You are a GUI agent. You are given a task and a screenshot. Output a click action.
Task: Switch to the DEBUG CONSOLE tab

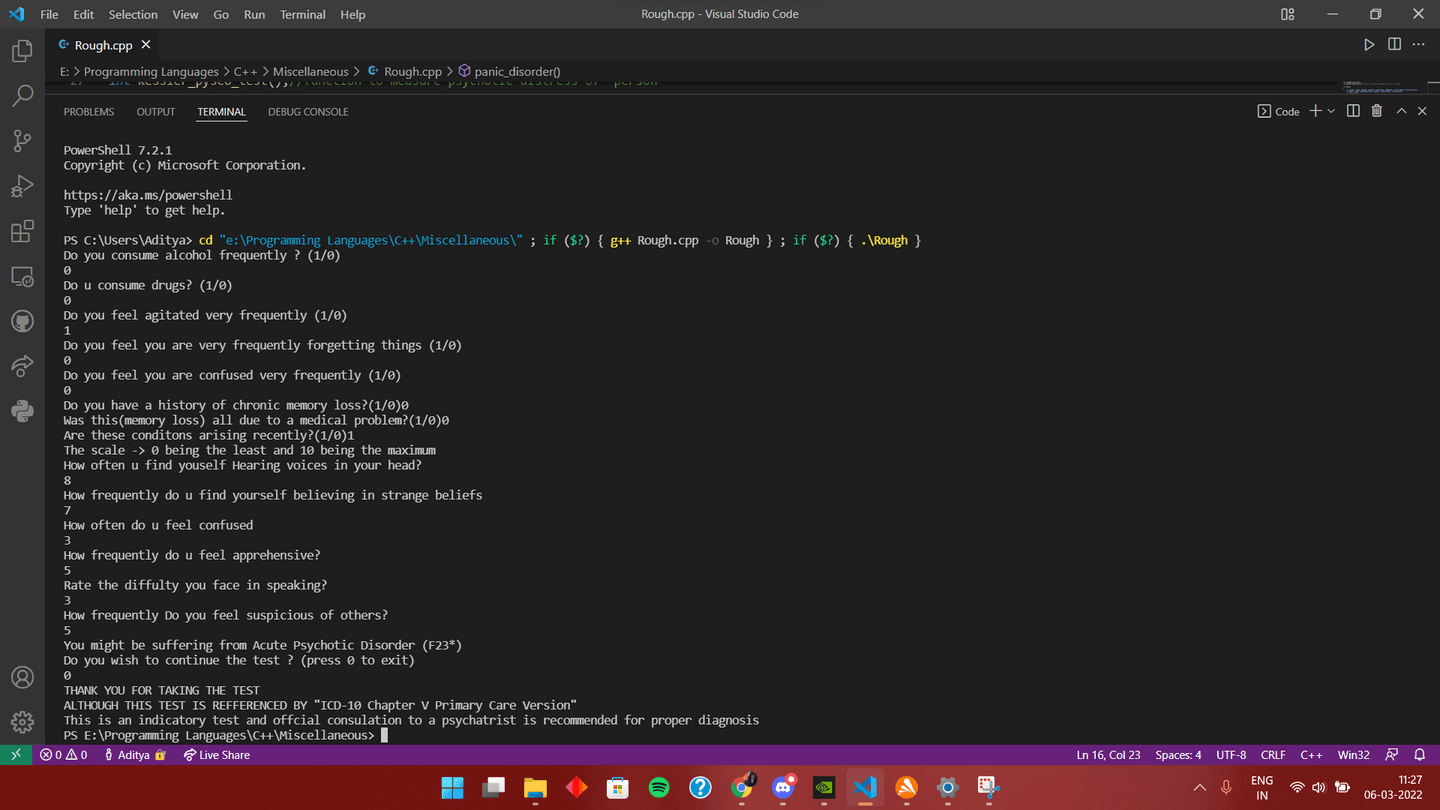[308, 111]
